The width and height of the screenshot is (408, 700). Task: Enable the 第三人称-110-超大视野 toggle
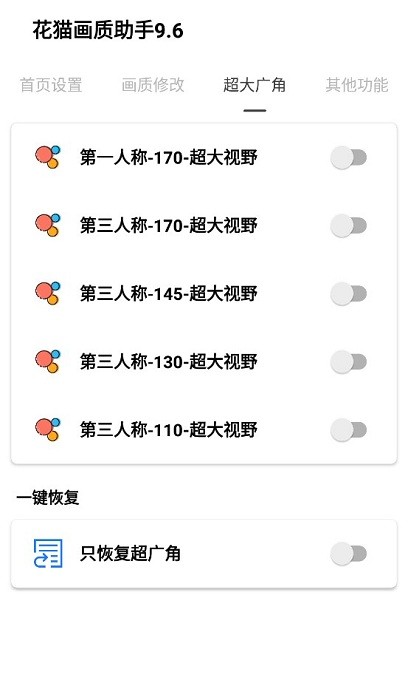(x=349, y=430)
